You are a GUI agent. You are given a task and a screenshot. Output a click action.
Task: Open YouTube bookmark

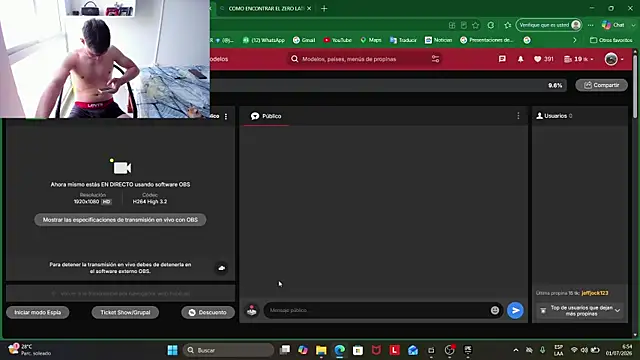[338, 40]
